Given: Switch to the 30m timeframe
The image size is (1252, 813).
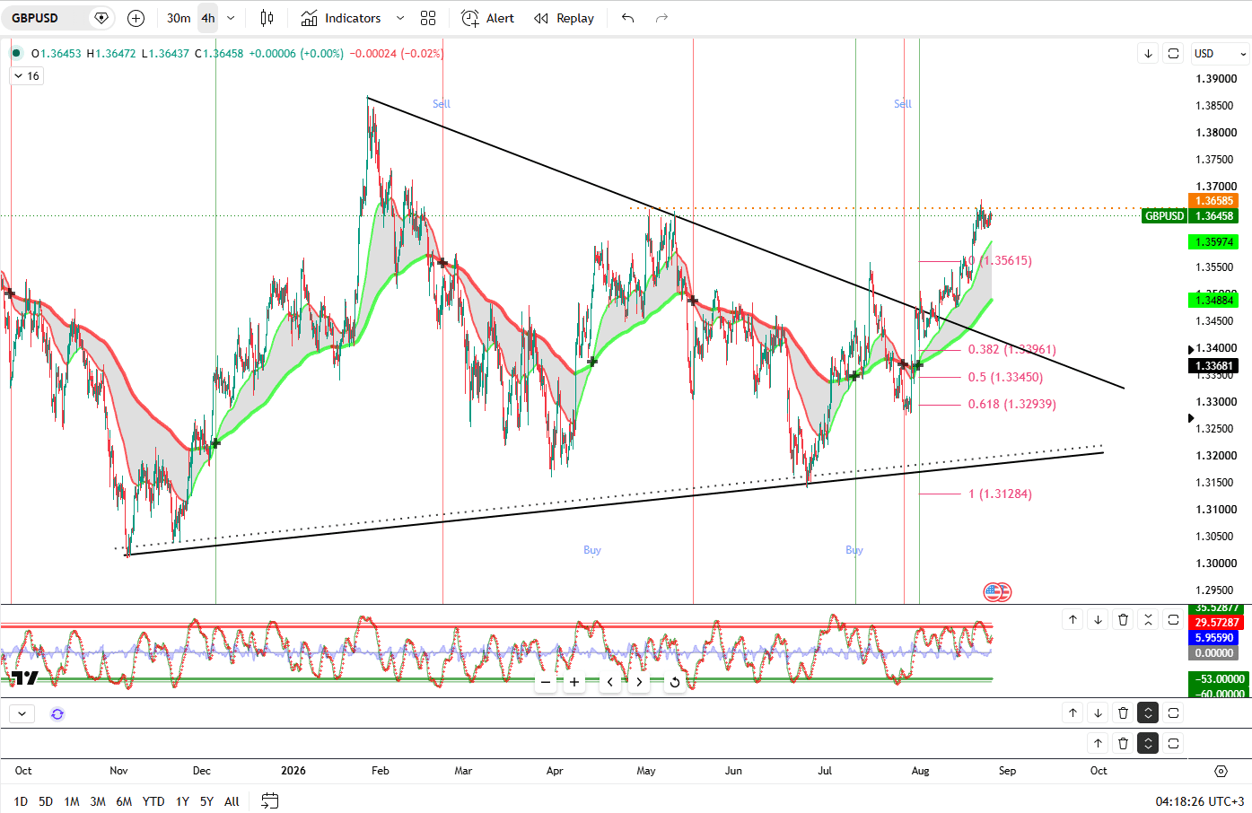Looking at the screenshot, I should [178, 18].
